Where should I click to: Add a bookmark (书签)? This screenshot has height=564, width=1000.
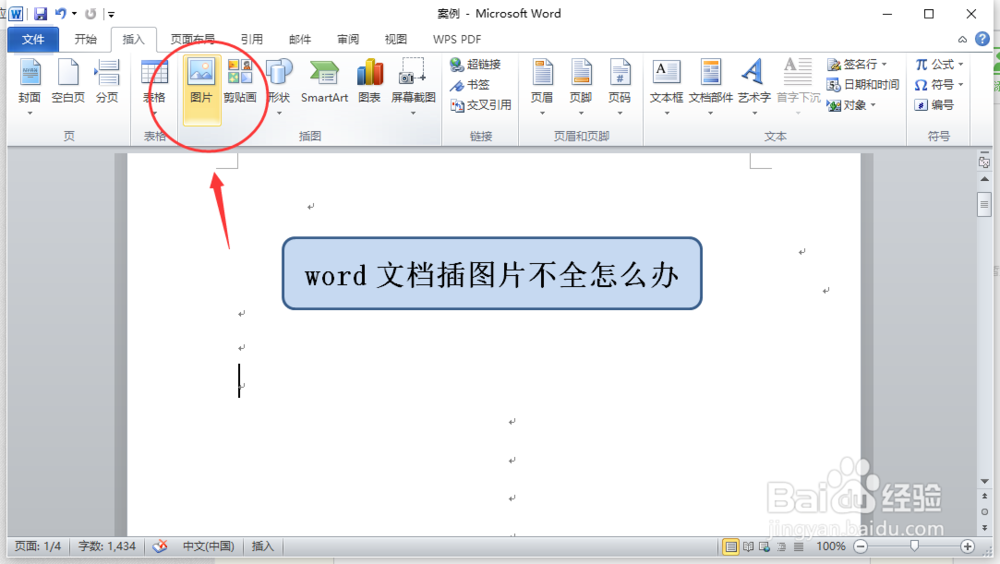pos(470,85)
